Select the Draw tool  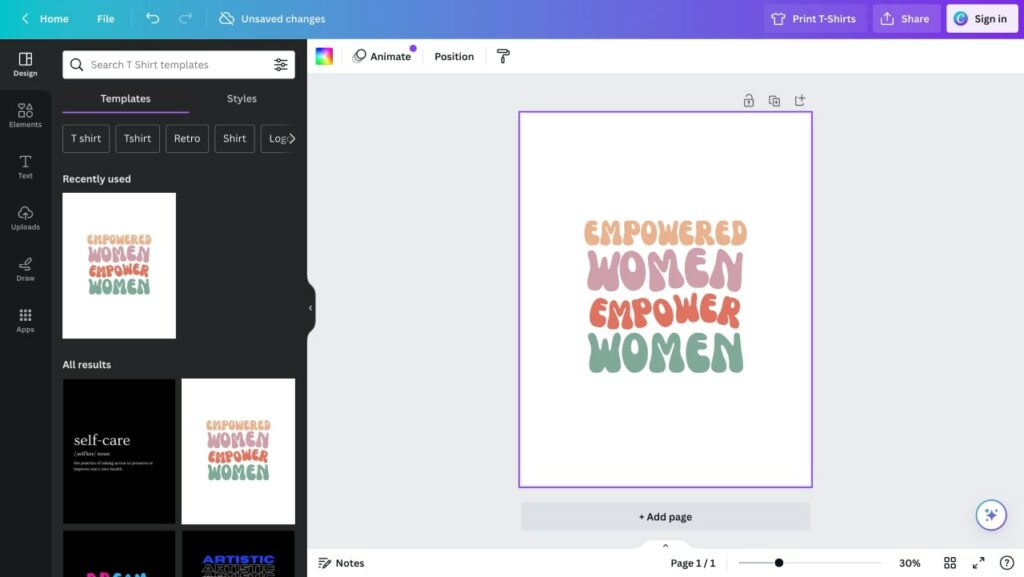pos(24,269)
